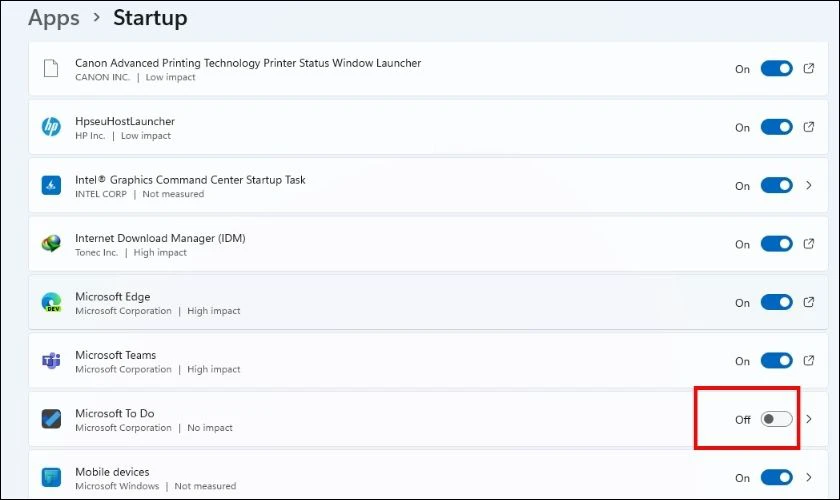840x500 pixels.
Task: Toggle Microsoft Edge startup off
Action: point(776,302)
